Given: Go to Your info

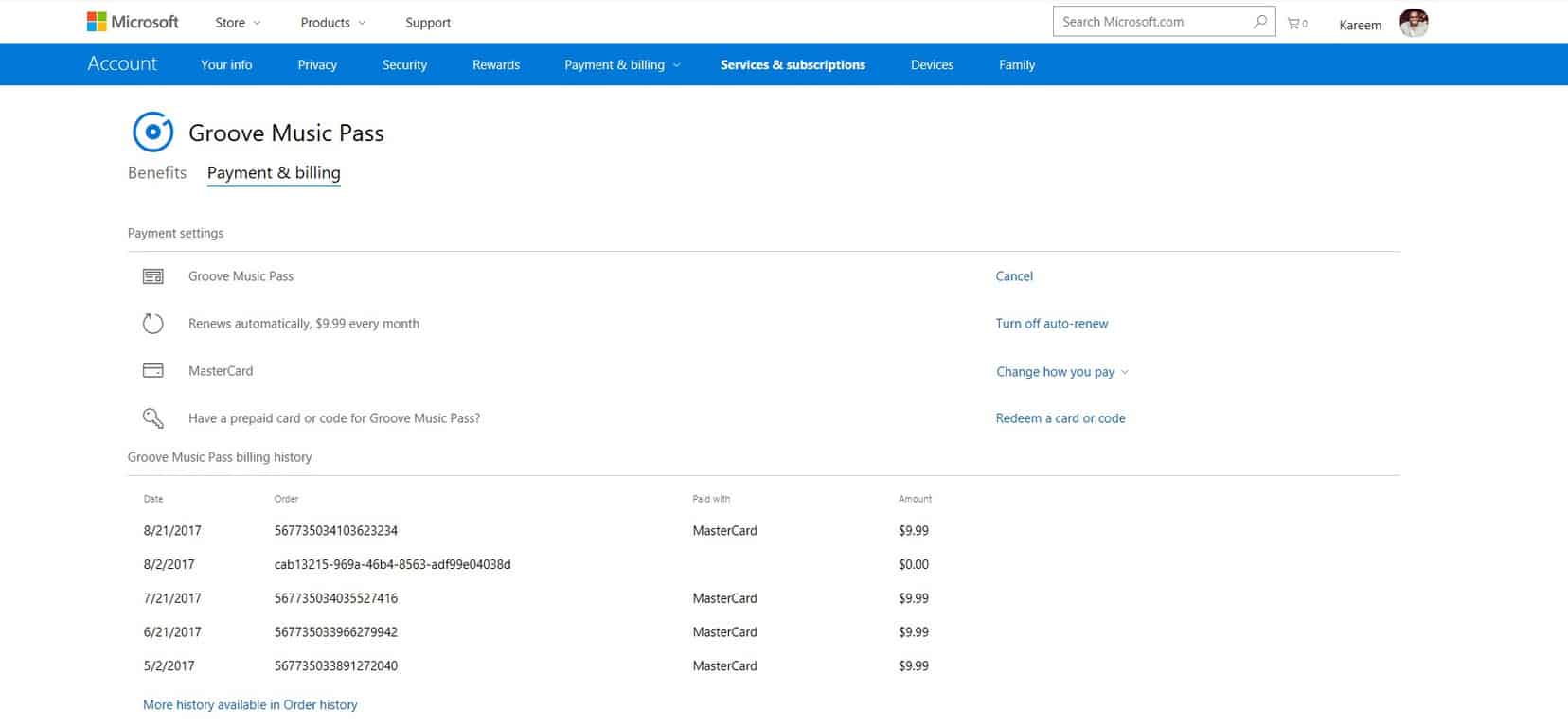Looking at the screenshot, I should (x=226, y=65).
